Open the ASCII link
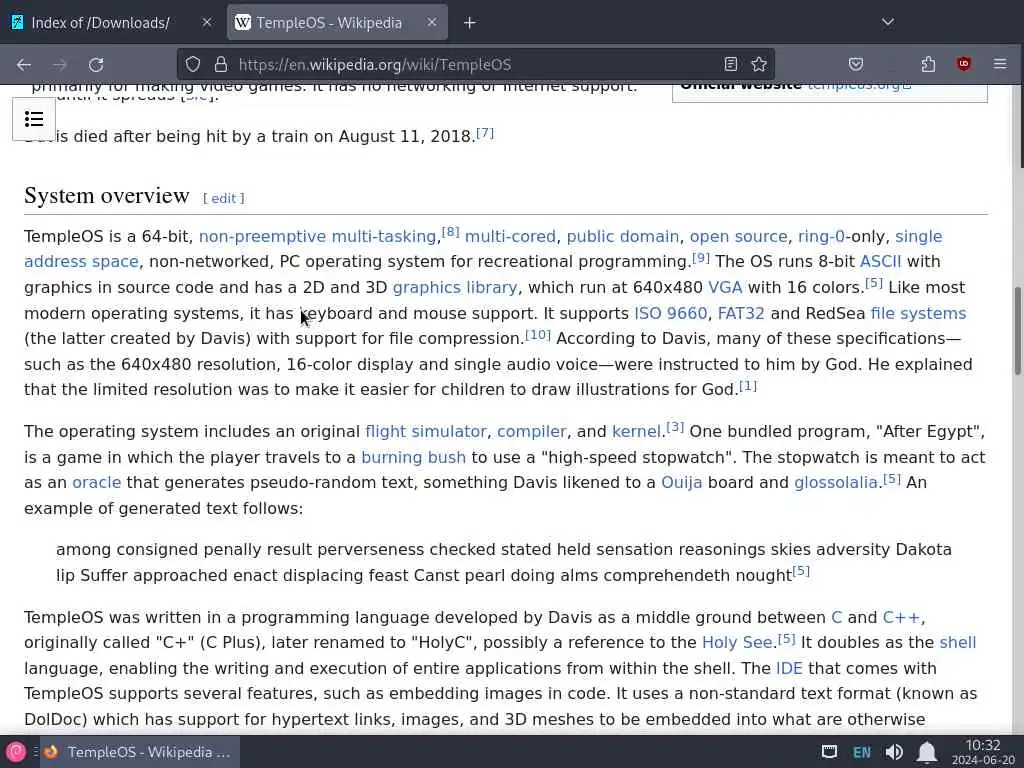The width and height of the screenshot is (1024, 768). [880, 262]
